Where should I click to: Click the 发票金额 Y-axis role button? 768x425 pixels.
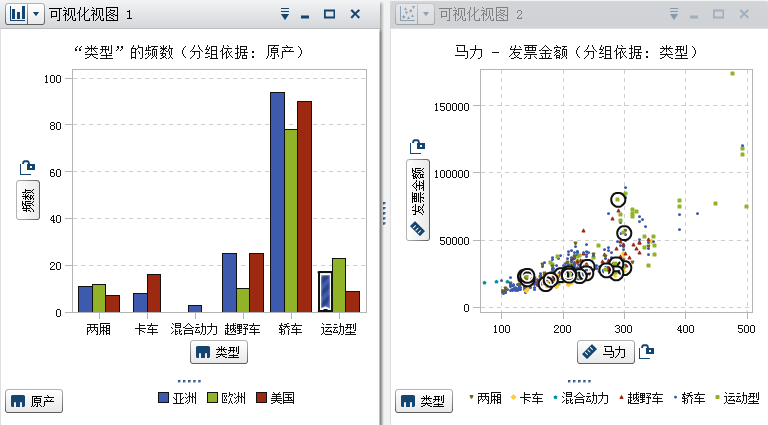(418, 200)
